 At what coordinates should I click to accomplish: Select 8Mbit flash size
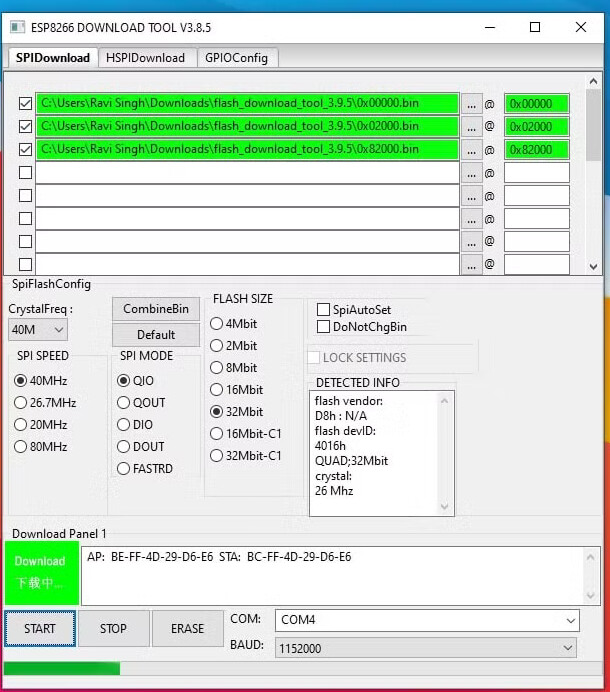point(216,368)
